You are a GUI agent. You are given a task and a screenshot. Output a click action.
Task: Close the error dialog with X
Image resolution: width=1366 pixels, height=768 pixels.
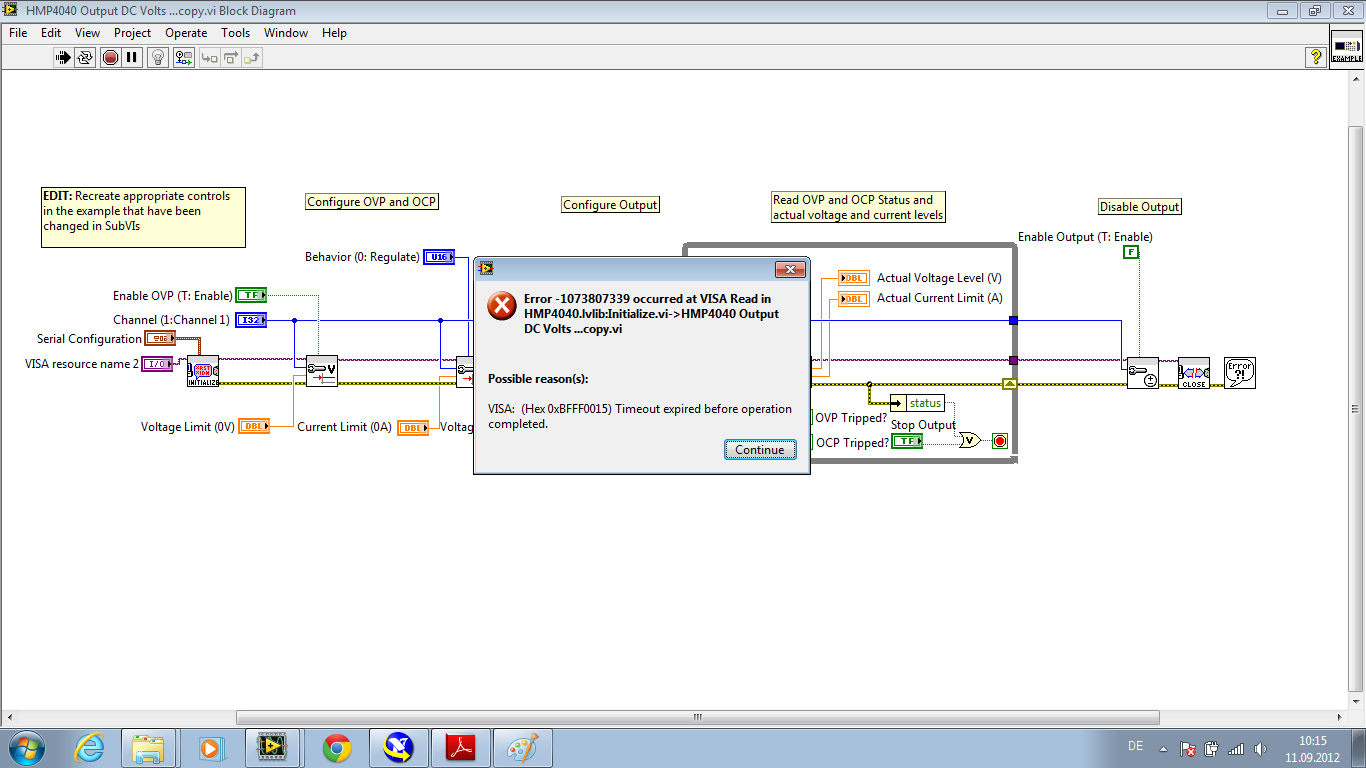(x=790, y=269)
